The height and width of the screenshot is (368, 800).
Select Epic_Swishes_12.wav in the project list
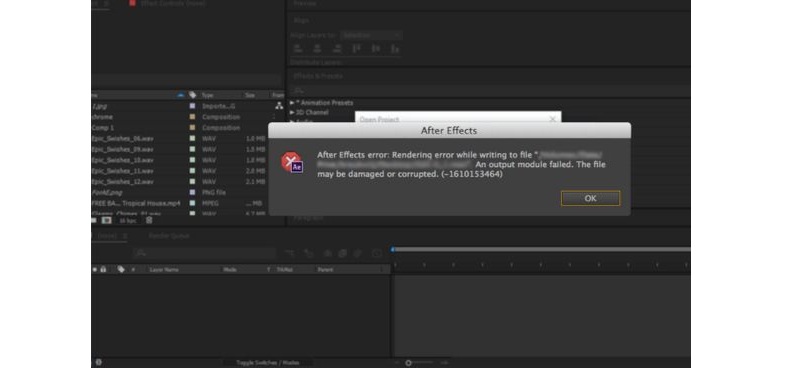122,181
